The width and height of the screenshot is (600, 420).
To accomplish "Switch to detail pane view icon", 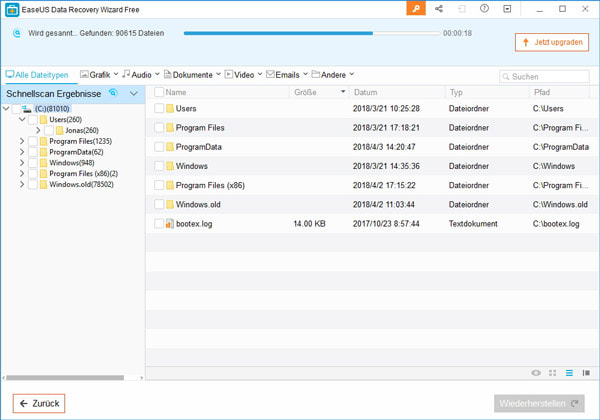I will click(x=586, y=373).
